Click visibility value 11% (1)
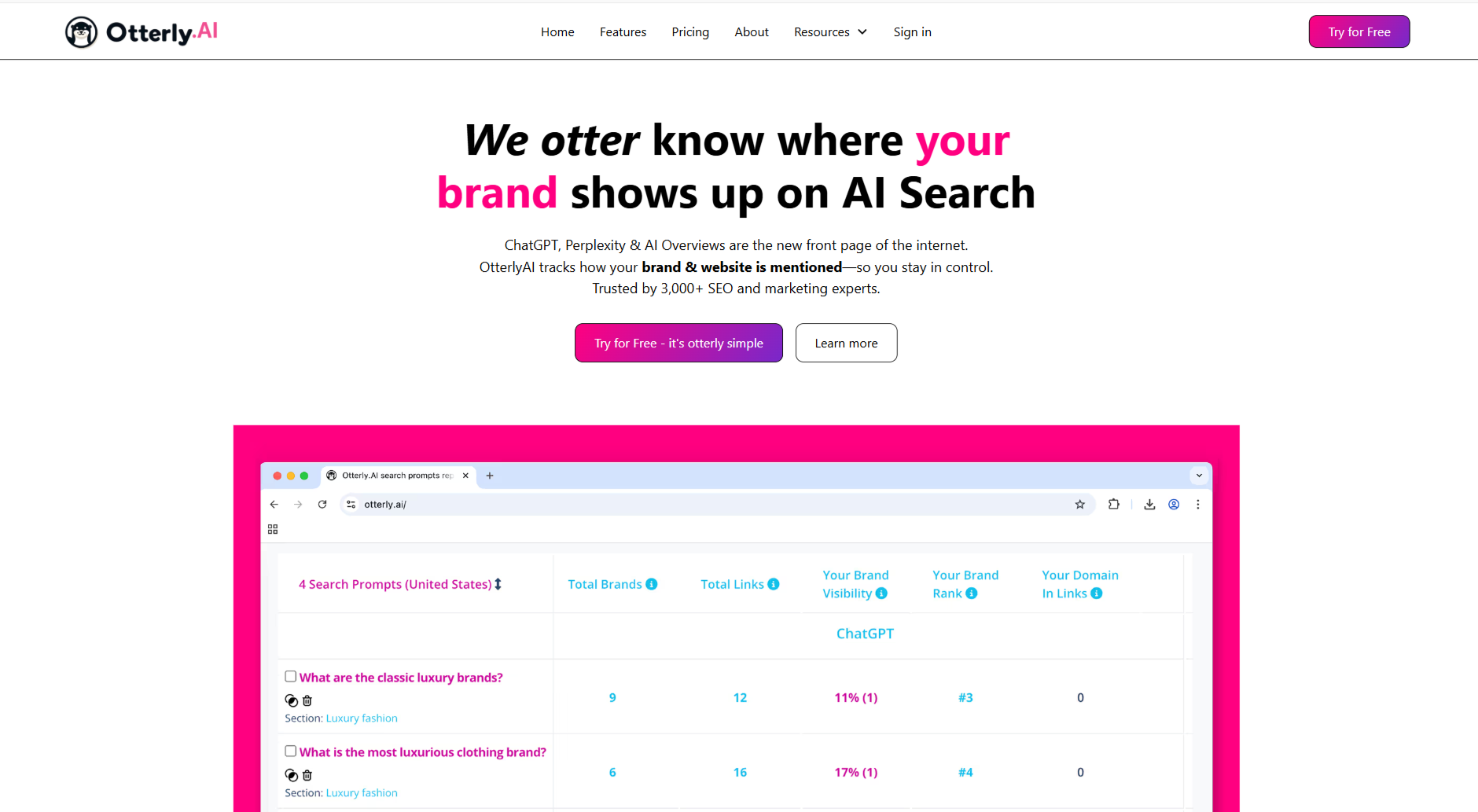This screenshot has height=812, width=1478. (x=856, y=698)
